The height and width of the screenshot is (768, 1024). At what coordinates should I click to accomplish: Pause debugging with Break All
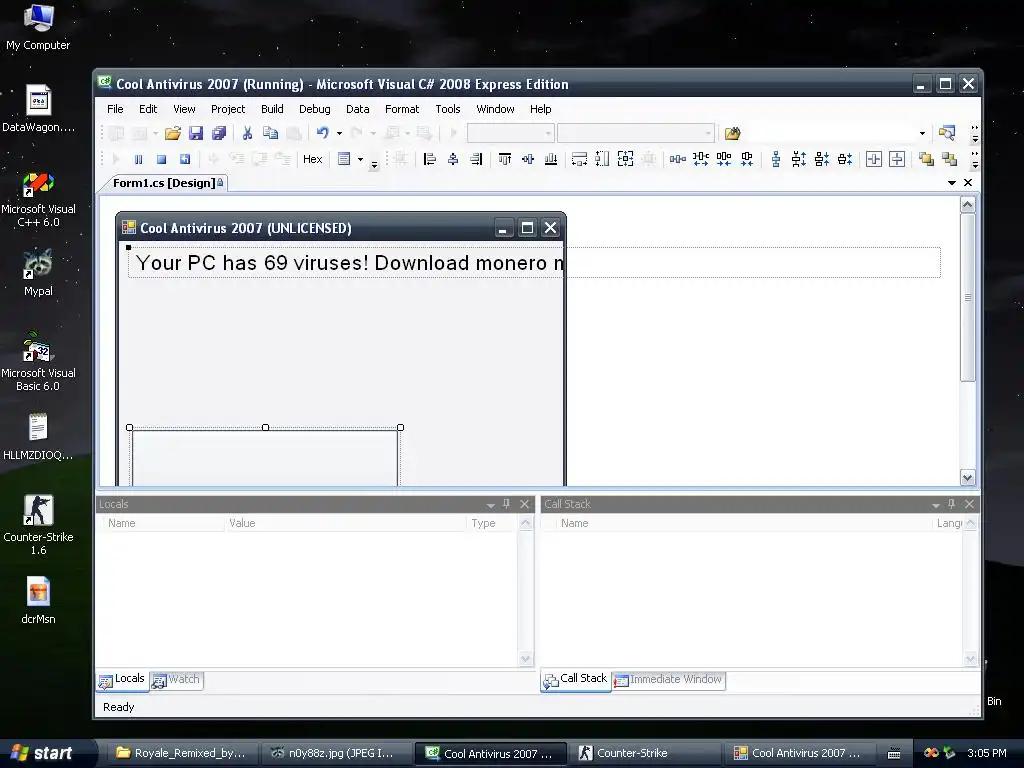tap(138, 159)
